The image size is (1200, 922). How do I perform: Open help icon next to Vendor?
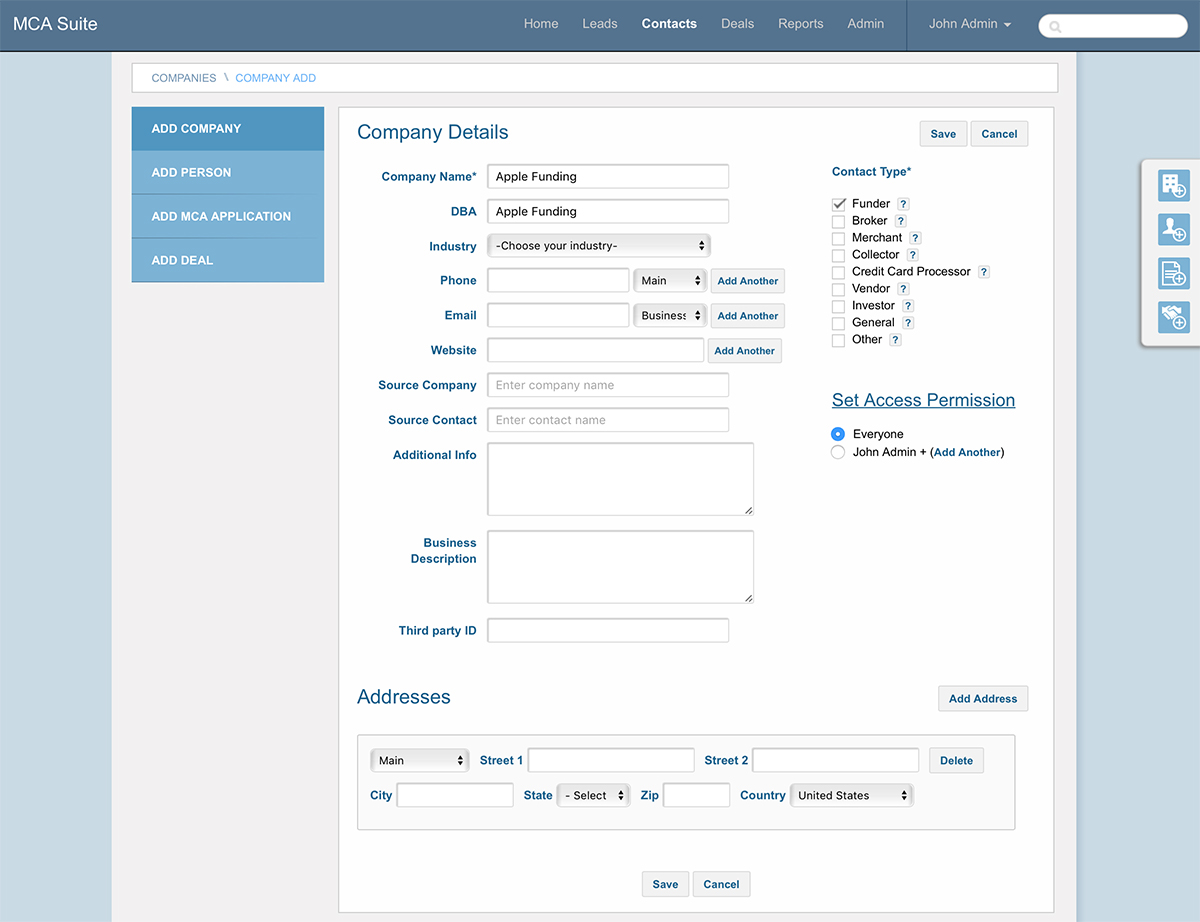(903, 289)
